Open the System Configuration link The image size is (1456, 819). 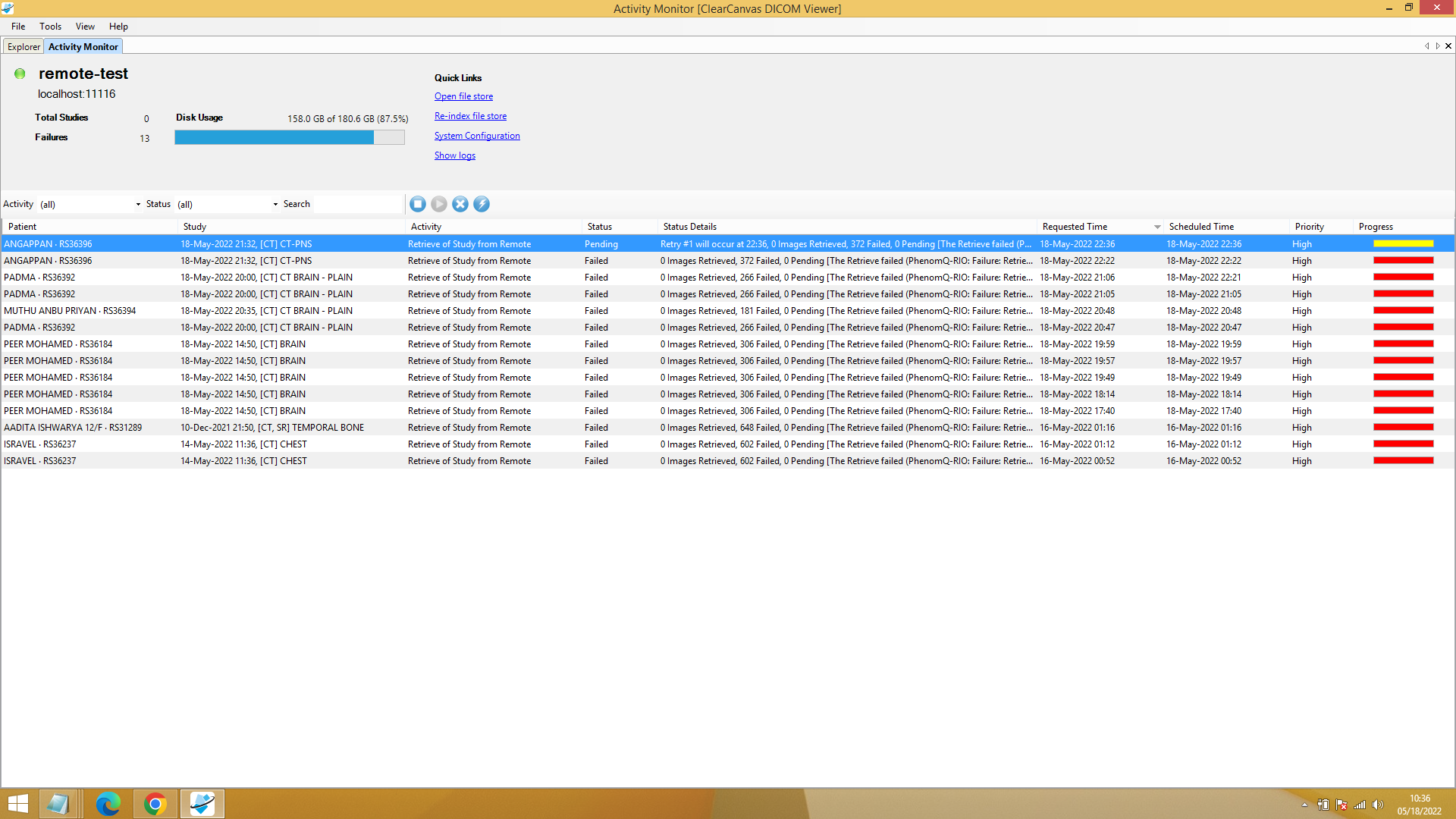(477, 136)
